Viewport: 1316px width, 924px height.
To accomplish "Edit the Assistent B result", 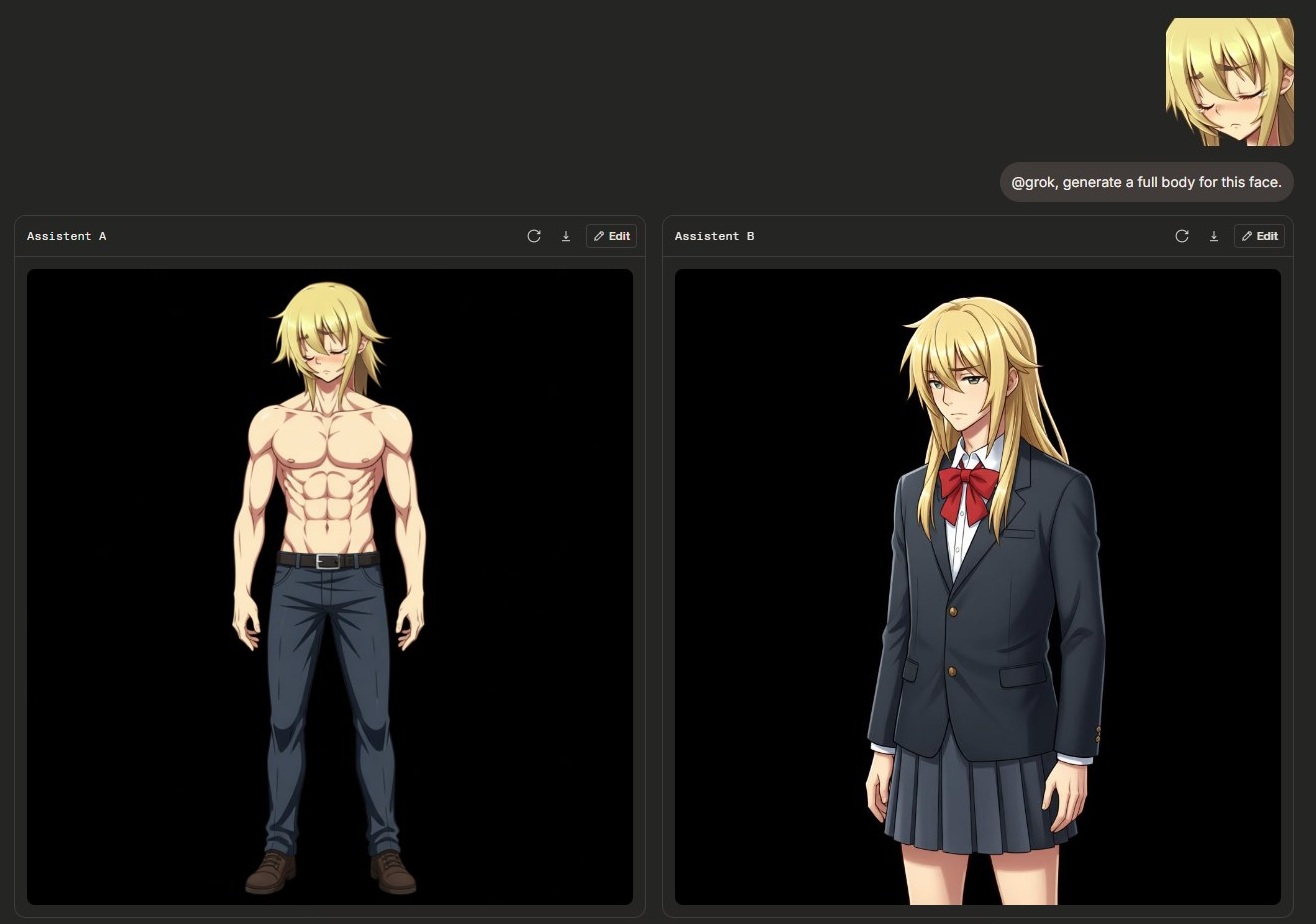I will 1259,236.
